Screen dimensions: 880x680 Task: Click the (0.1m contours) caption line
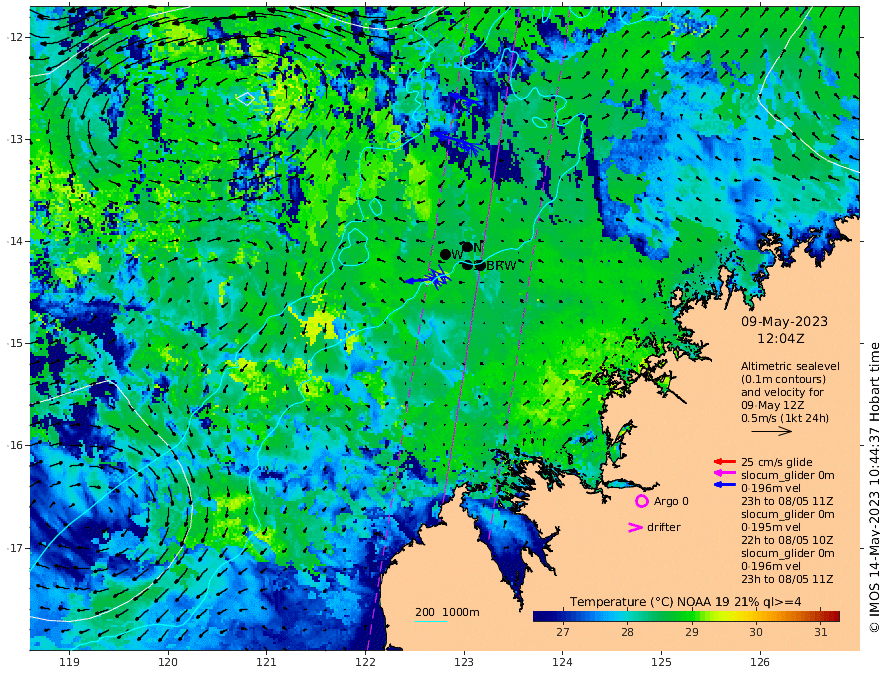tap(783, 379)
